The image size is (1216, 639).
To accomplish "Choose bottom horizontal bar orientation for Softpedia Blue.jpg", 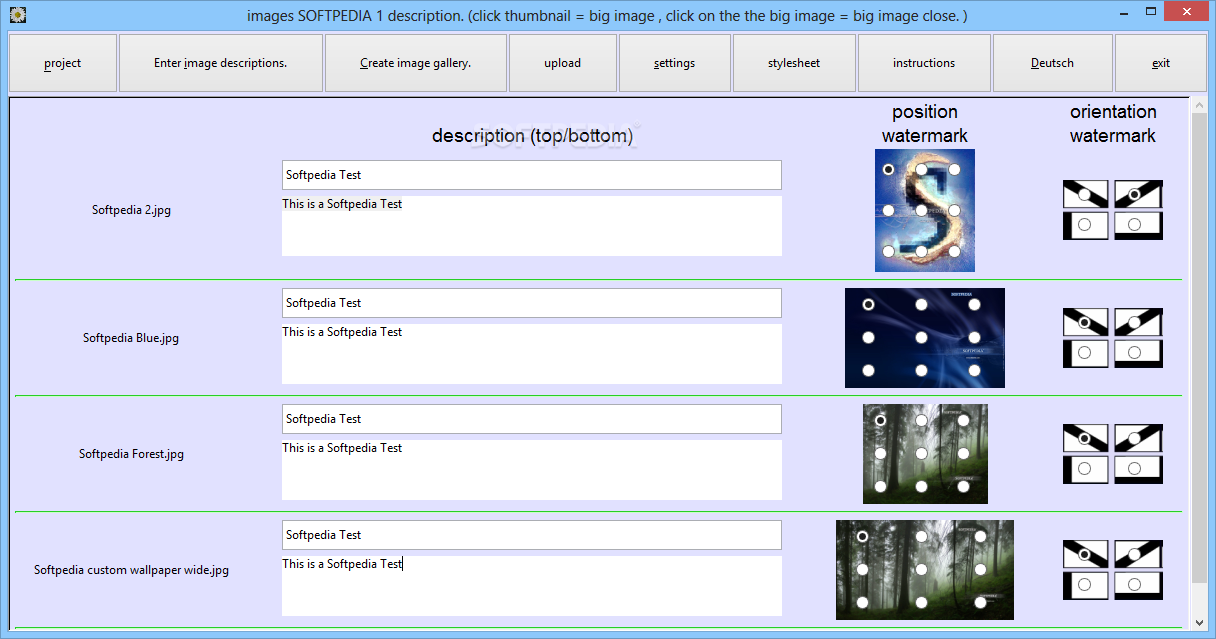I will pos(1134,353).
